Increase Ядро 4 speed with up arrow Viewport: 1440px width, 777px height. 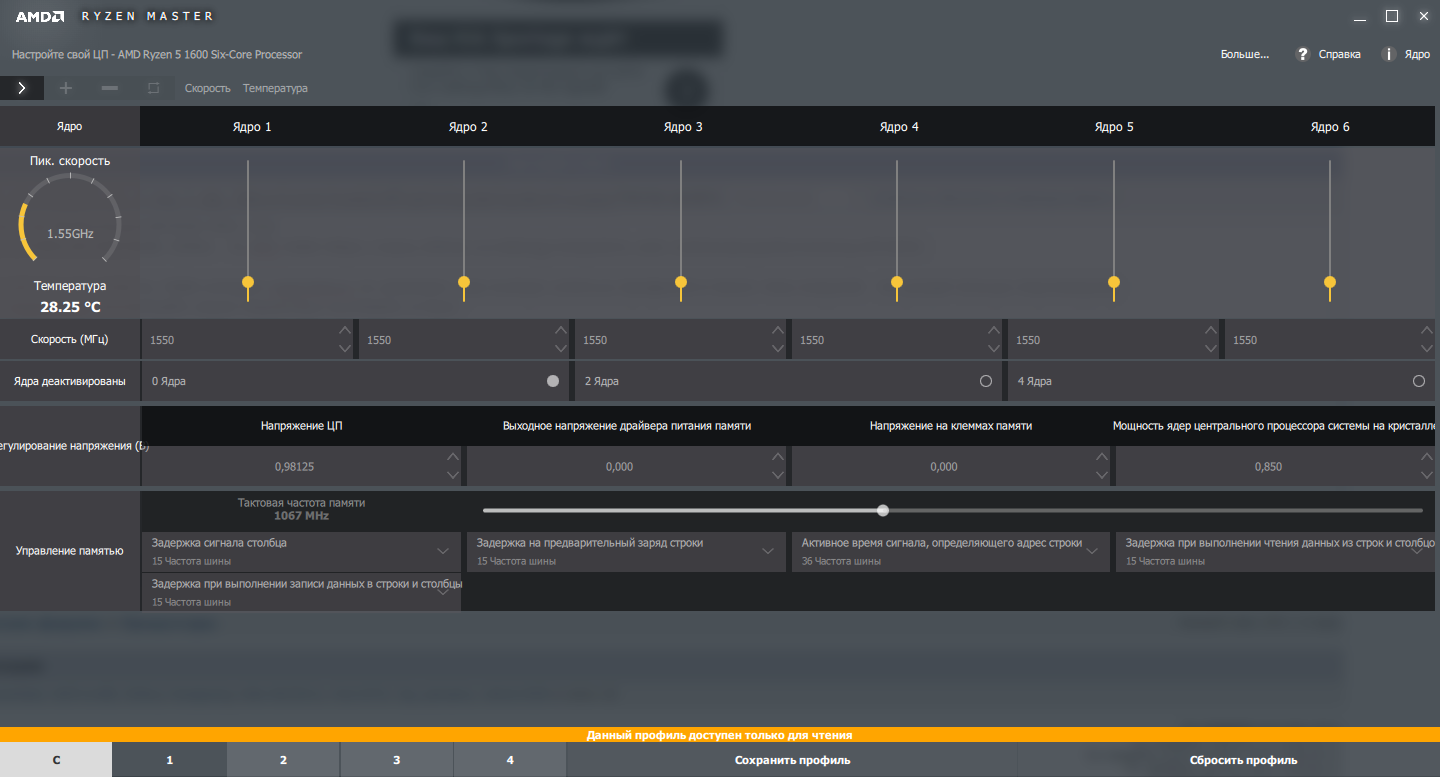(994, 330)
